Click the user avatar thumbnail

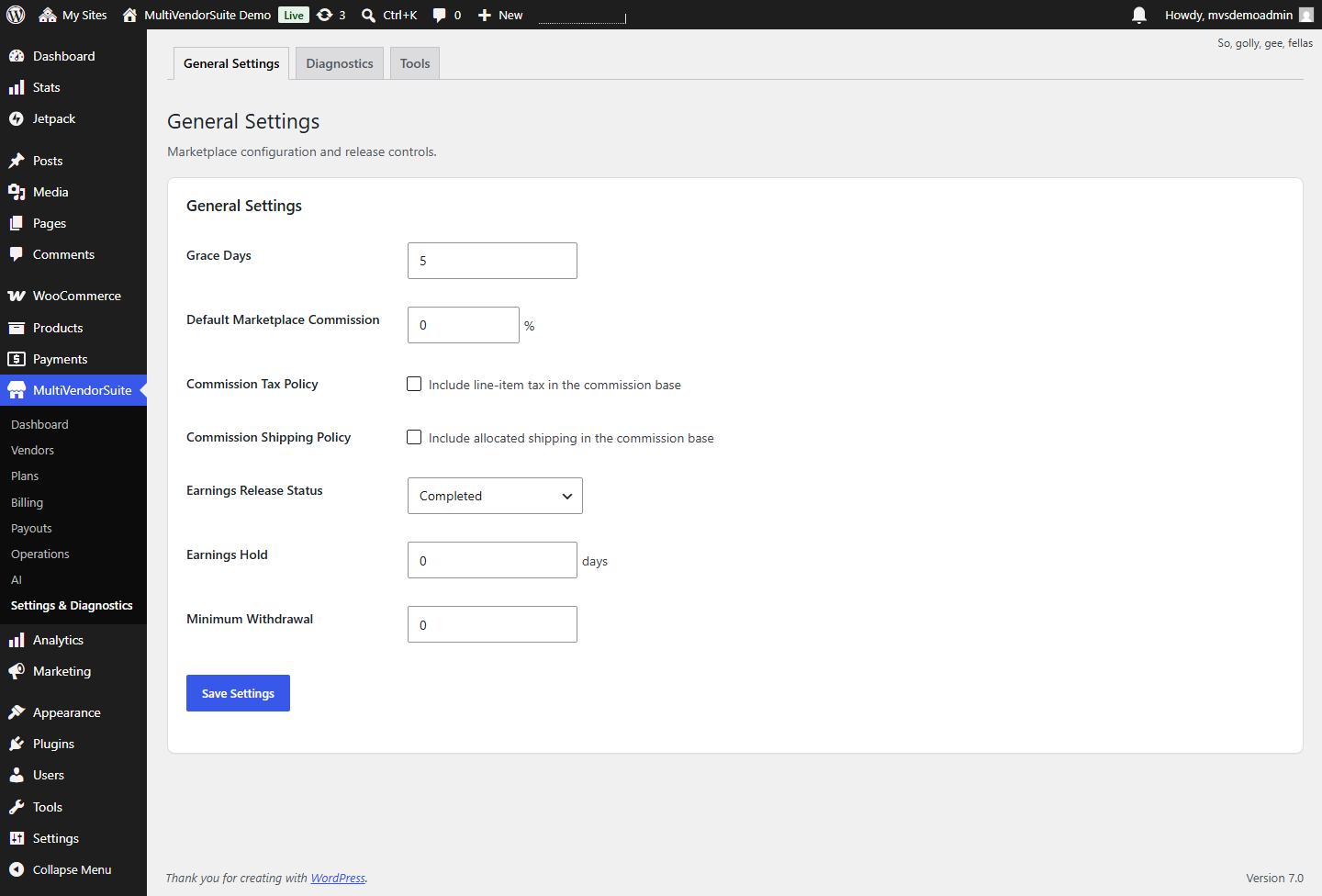1306,15
